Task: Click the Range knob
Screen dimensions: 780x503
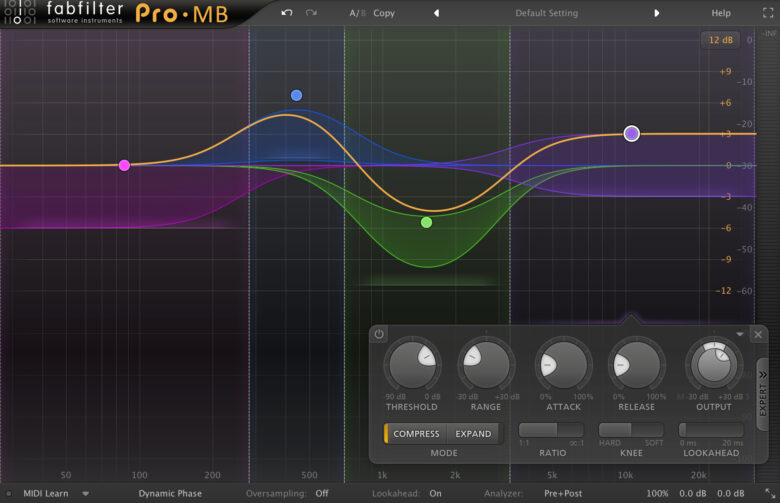Action: (486, 365)
